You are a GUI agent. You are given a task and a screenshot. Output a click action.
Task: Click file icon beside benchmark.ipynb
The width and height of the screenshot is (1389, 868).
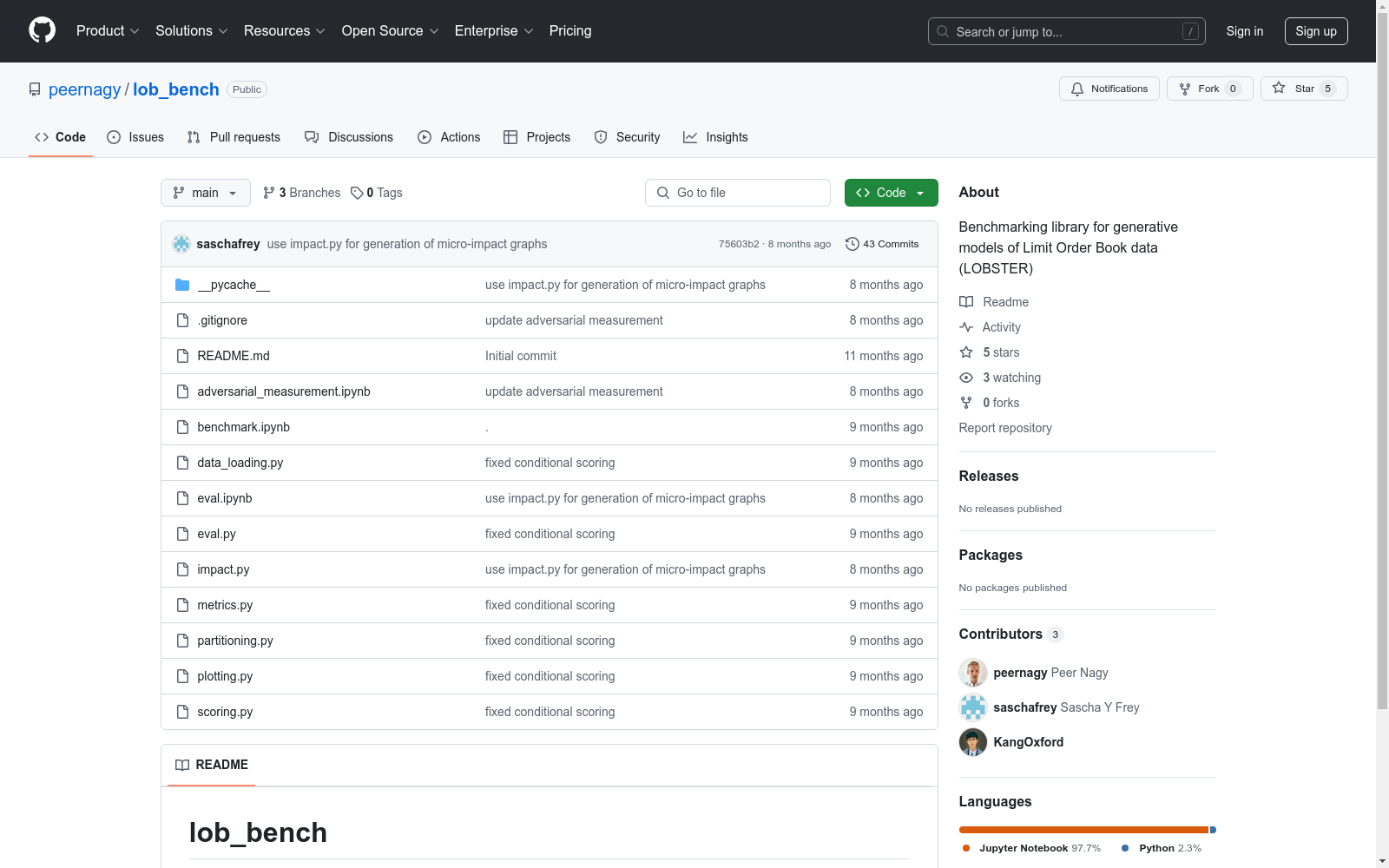tap(182, 427)
